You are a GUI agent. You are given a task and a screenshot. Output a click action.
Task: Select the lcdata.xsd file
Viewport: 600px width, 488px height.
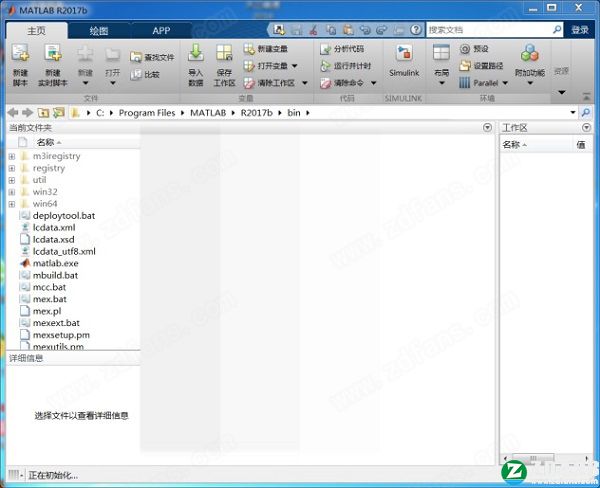54,240
